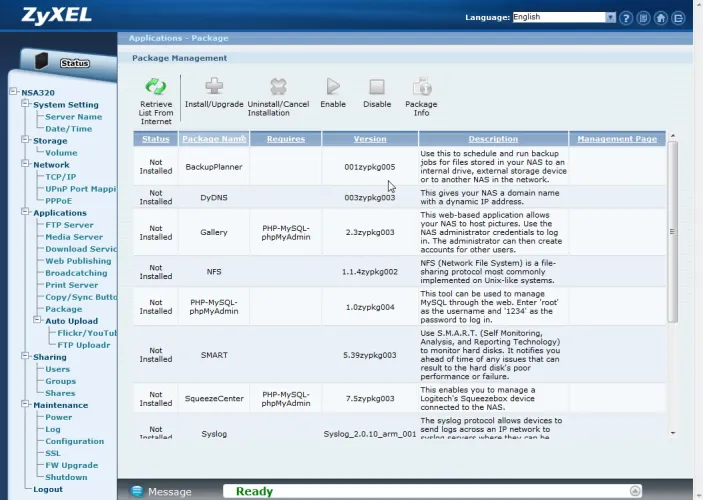Viewport: 703px width, 500px height.
Task: Collapse the System Setting node
Action: [x=26, y=104]
